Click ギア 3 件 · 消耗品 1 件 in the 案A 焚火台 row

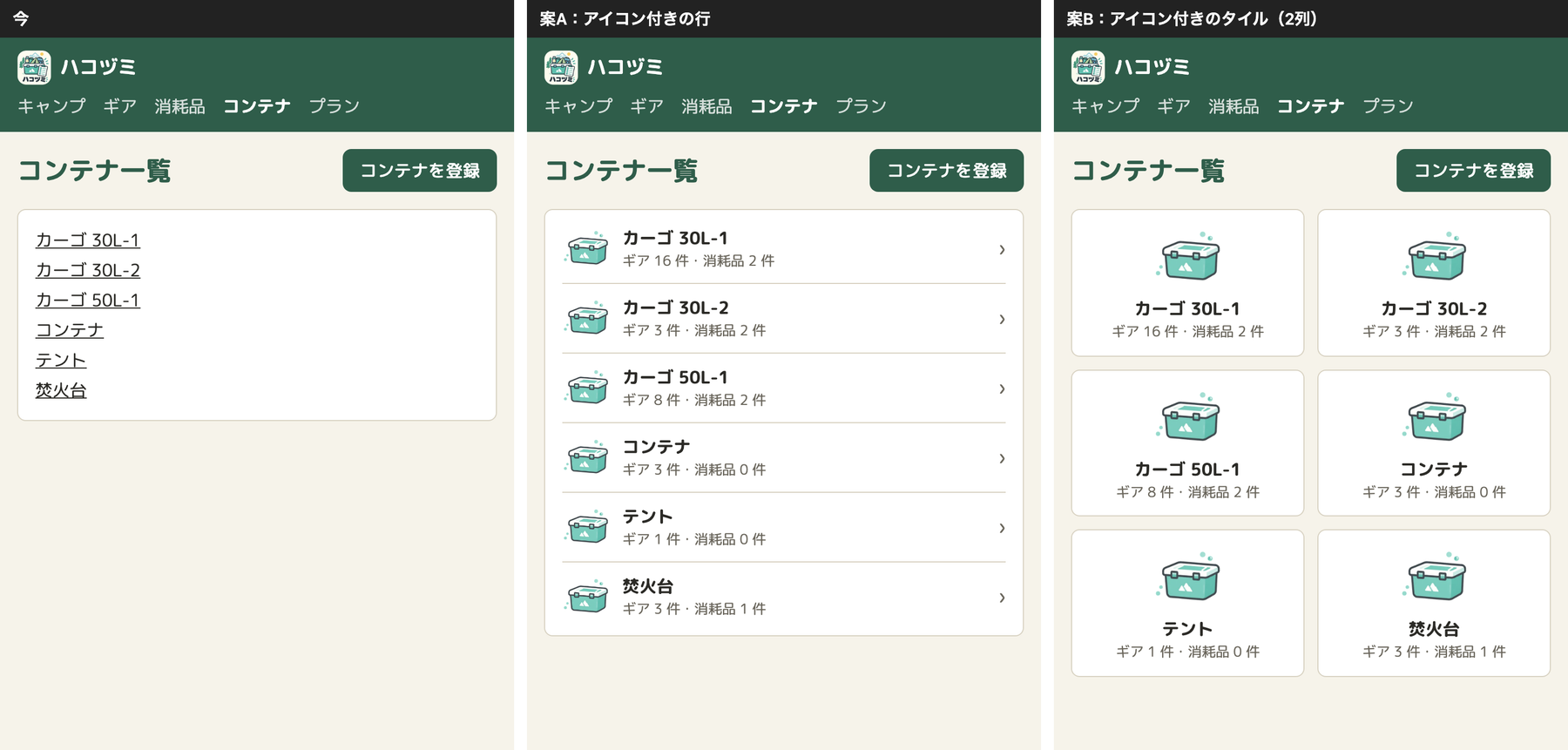694,609
